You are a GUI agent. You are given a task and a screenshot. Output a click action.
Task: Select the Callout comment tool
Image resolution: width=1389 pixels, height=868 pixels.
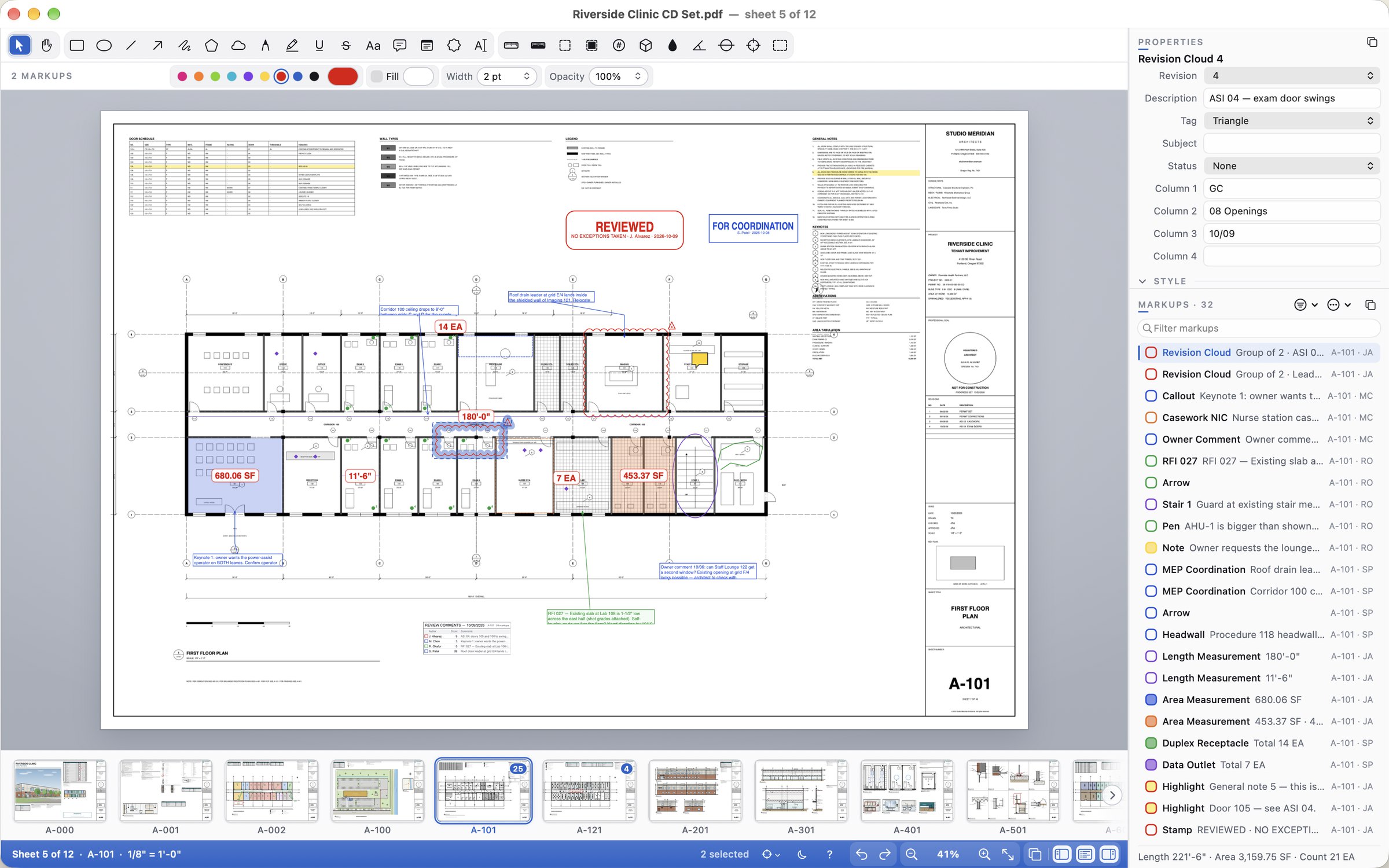tap(399, 45)
